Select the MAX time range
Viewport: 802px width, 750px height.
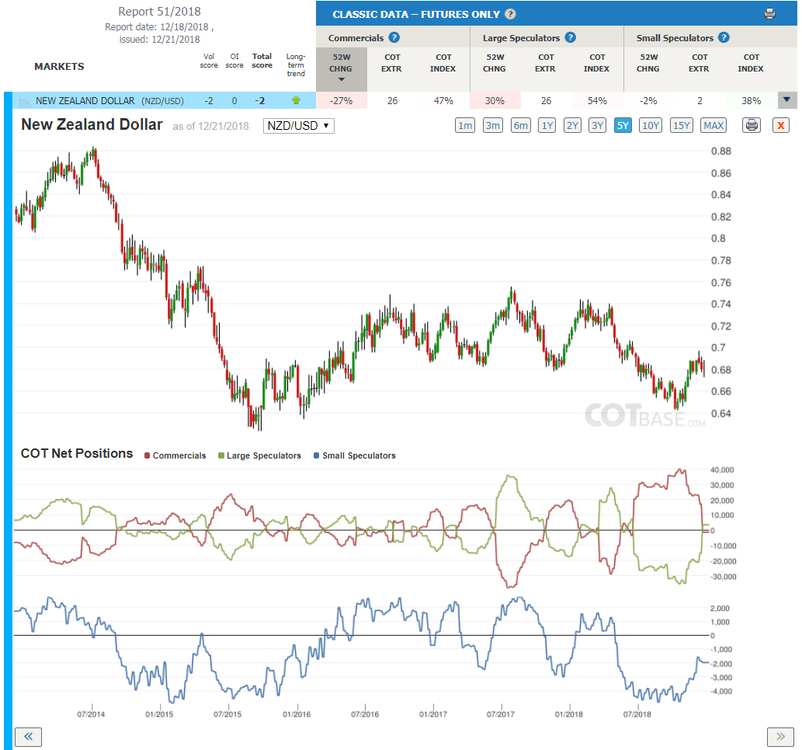(x=714, y=125)
